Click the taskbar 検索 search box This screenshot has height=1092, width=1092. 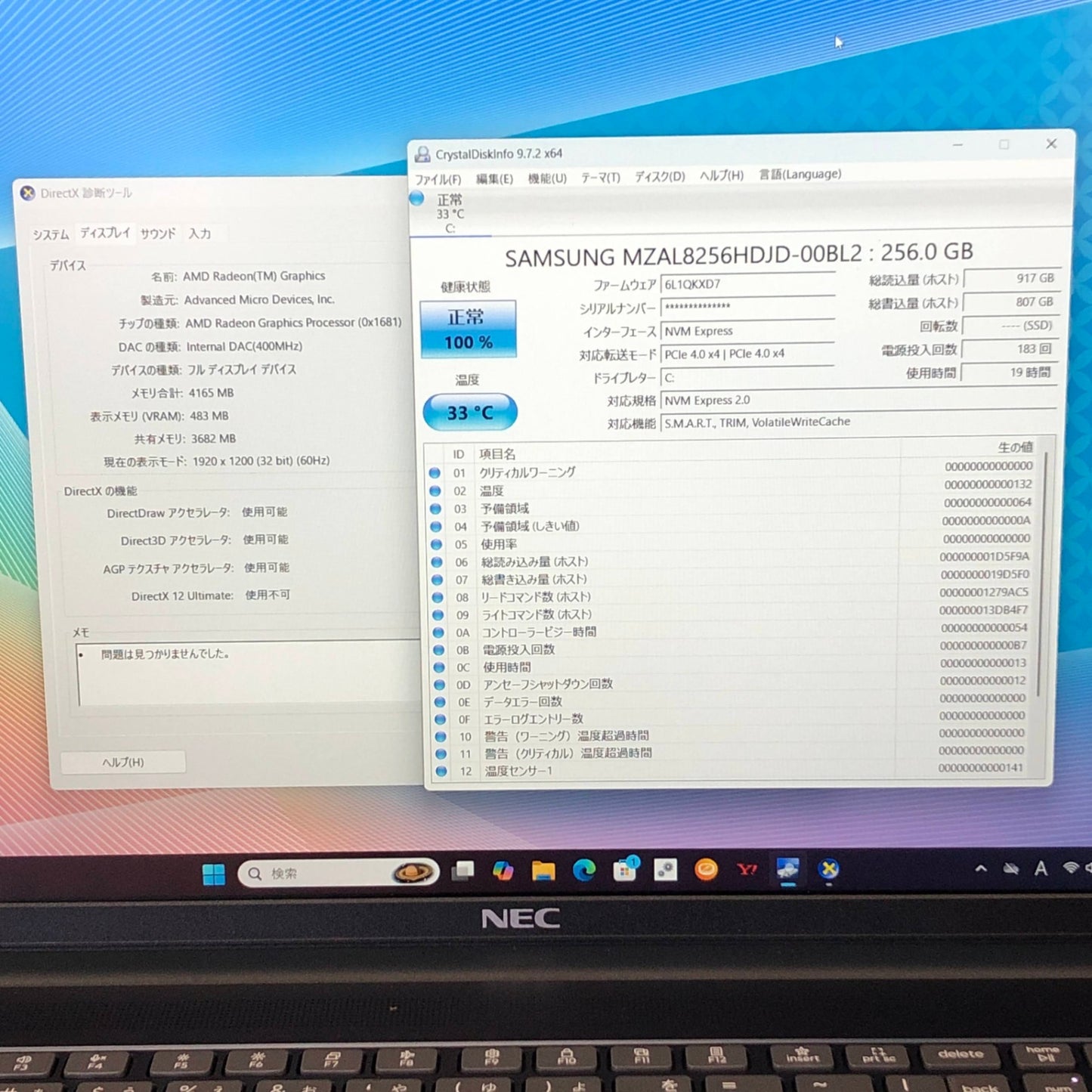click(338, 874)
